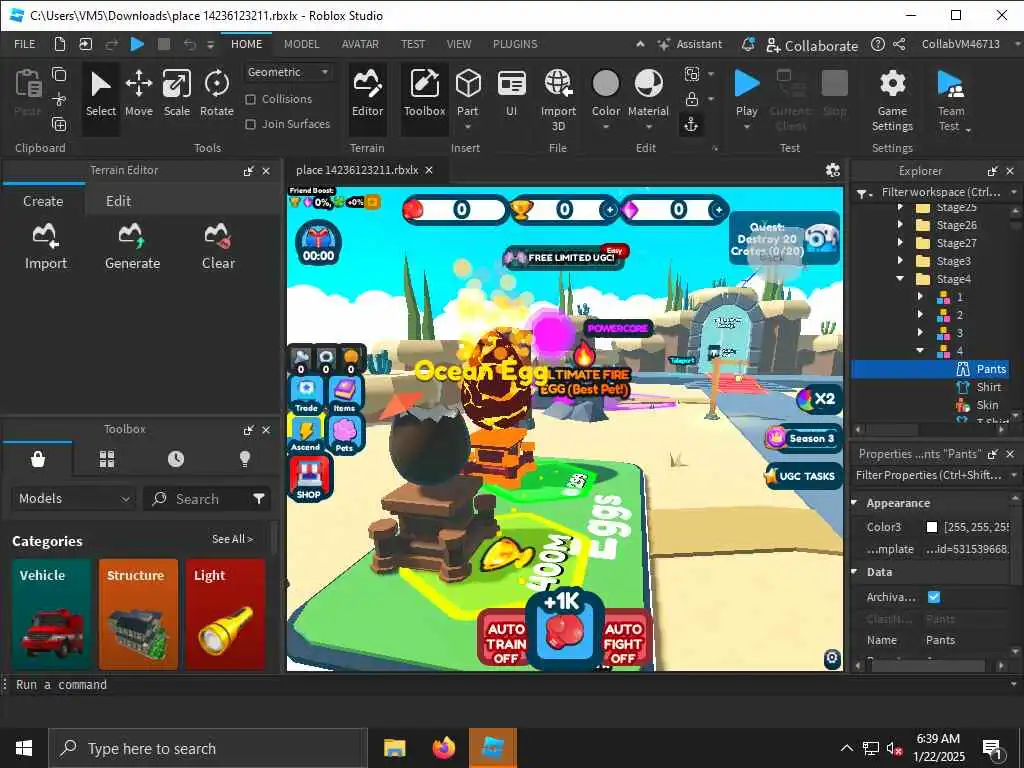Viewport: 1024px width, 768px height.
Task: Open Toolbox Recent clock tab
Action: click(x=176, y=459)
